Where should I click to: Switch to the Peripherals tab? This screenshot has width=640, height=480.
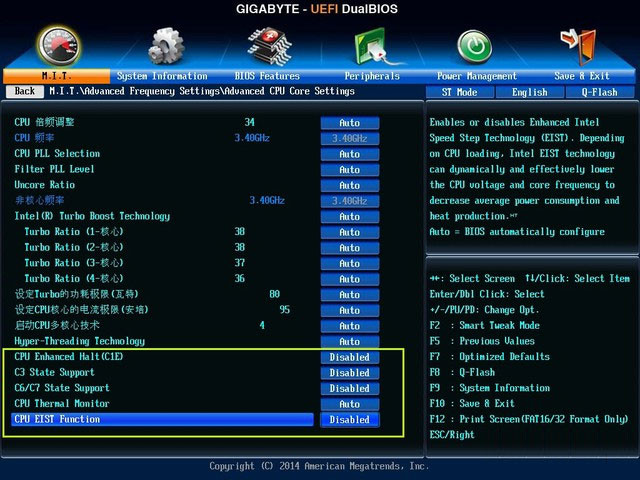tap(372, 76)
